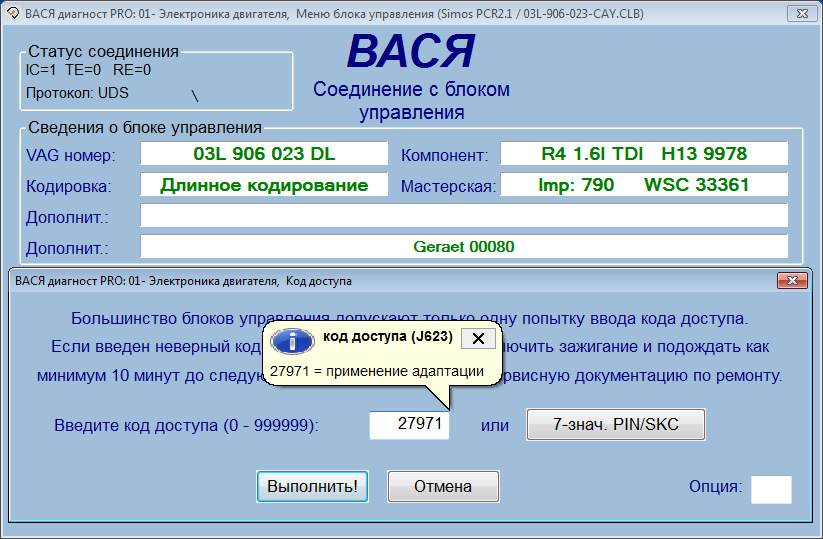Click the Введите код доступа label
This screenshot has width=823, height=539.
(x=186, y=425)
